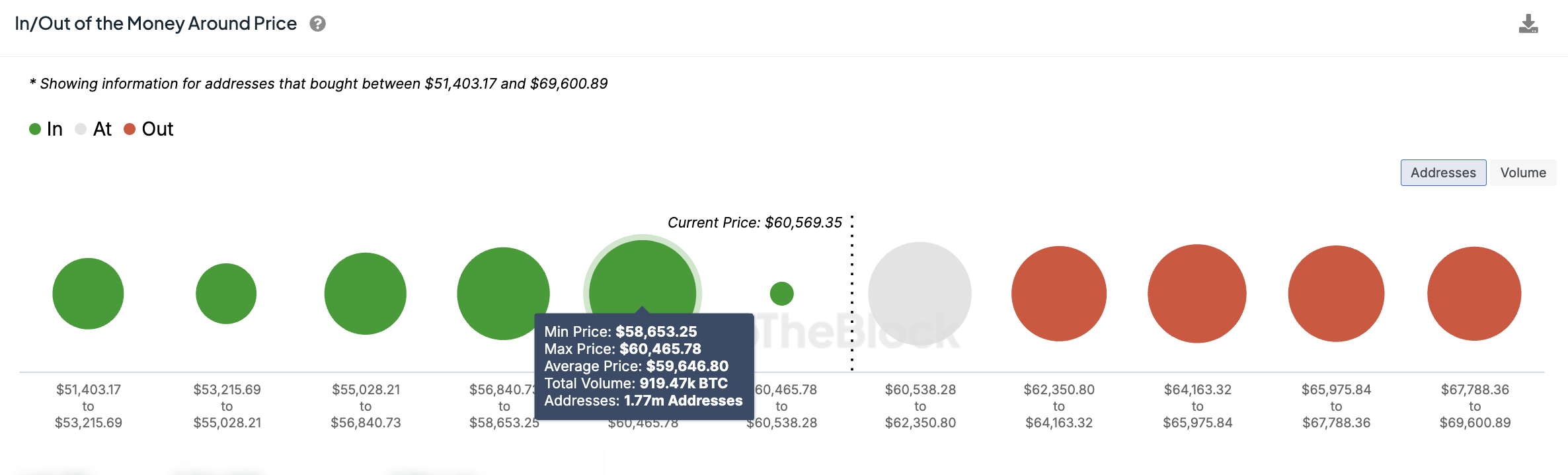Toggle the green In legend item

coord(46,129)
